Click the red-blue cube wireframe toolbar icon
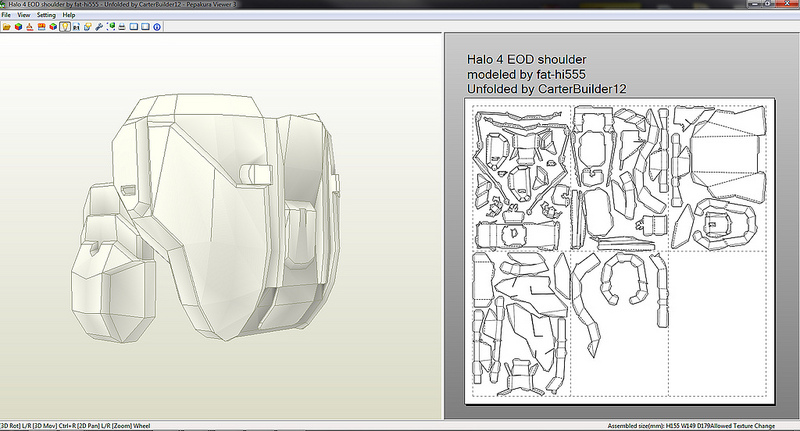800x431 pixels. click(53, 27)
